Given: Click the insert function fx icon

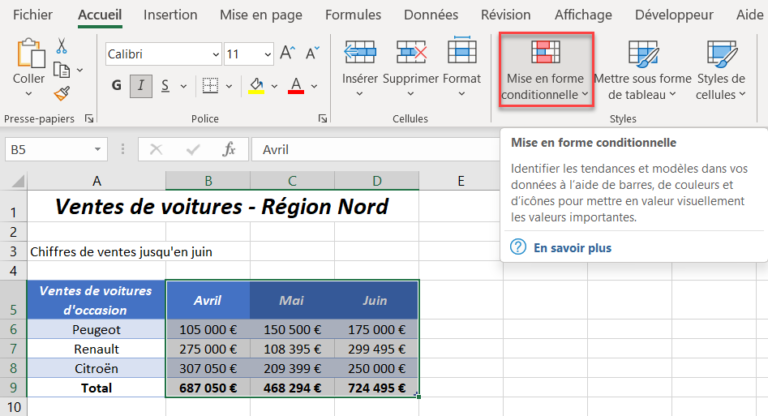Looking at the screenshot, I should pyautogui.click(x=229, y=149).
